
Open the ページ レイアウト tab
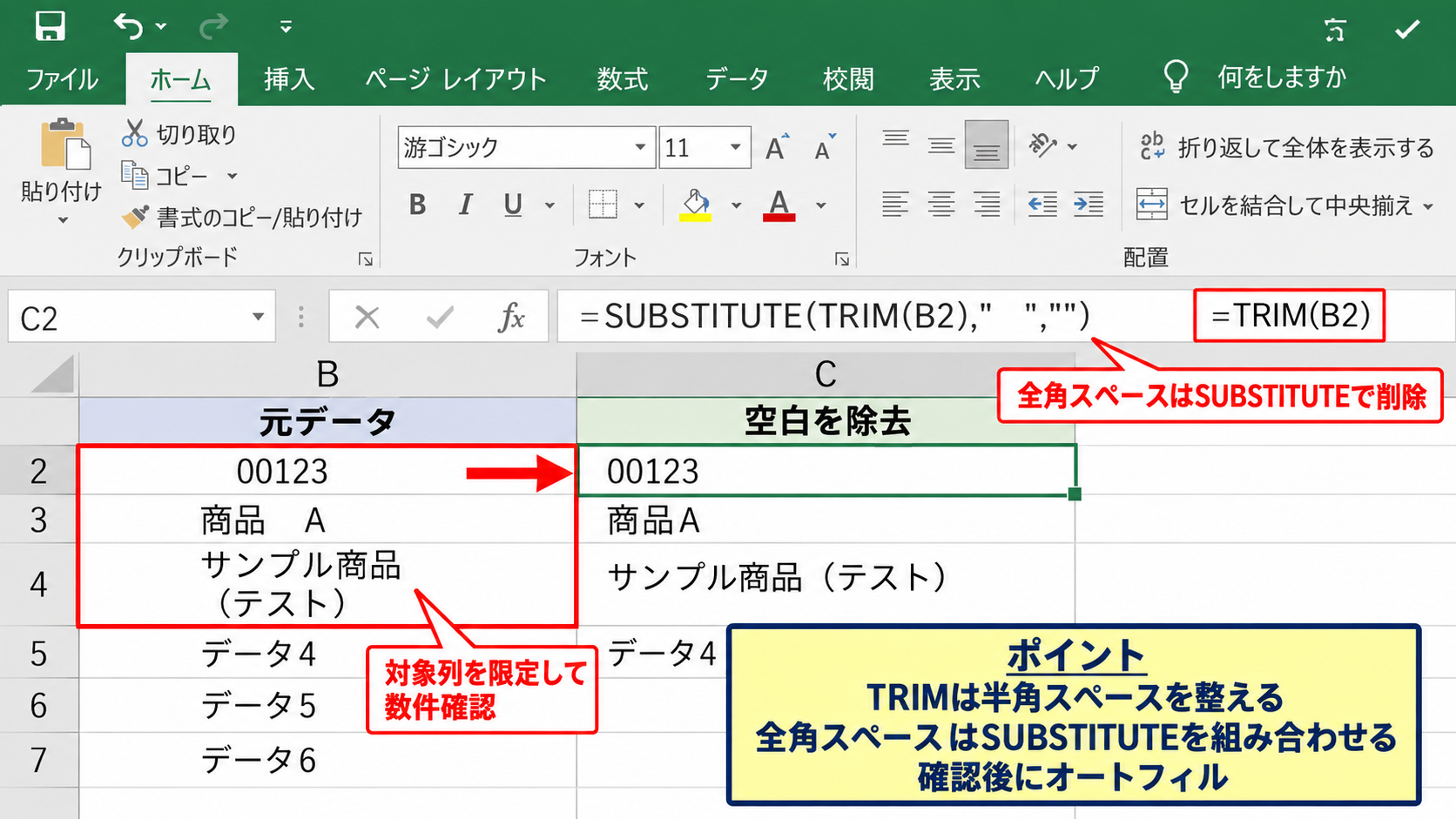pos(455,79)
